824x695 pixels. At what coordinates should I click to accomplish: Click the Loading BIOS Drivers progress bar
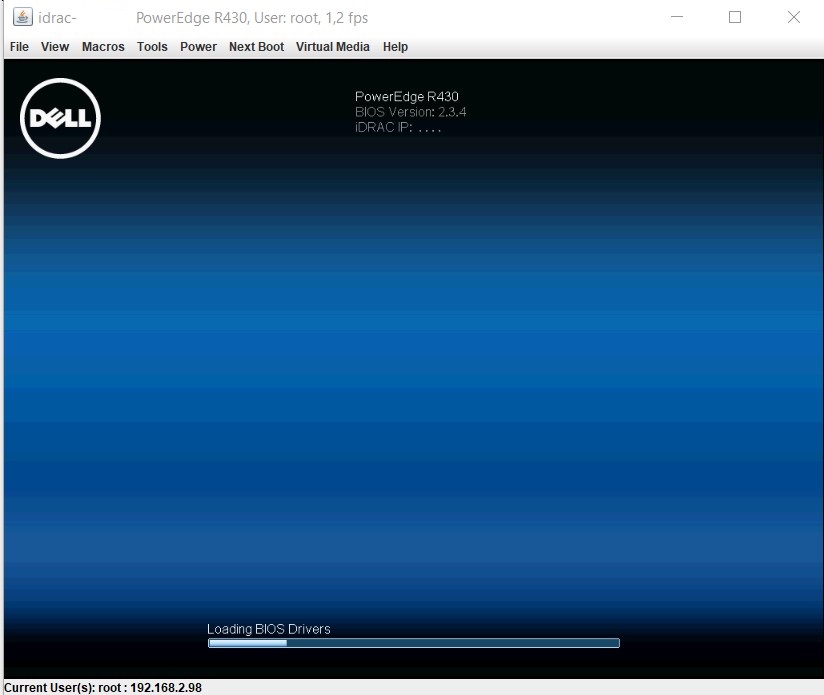414,643
